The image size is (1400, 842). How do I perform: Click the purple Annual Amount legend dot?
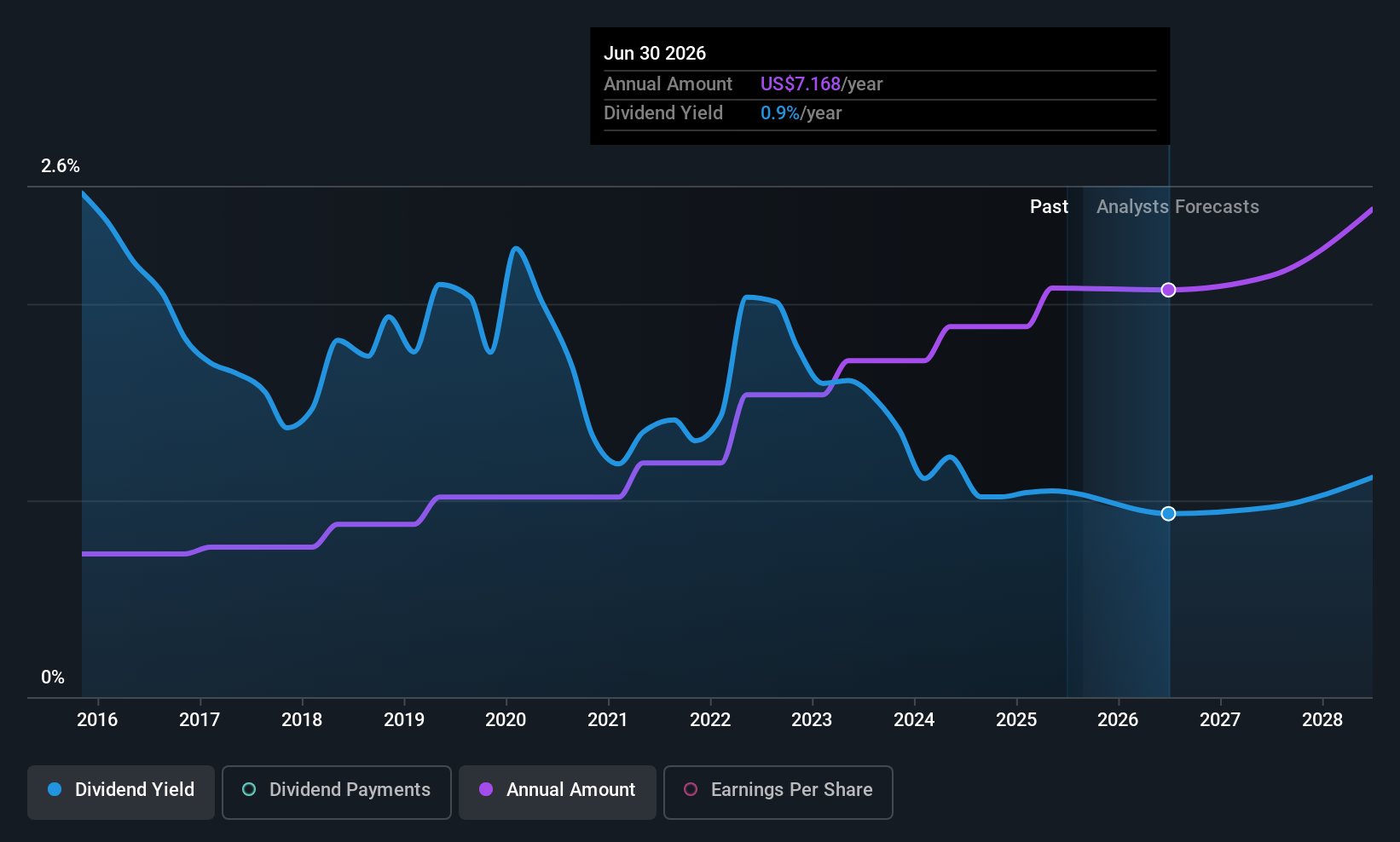(486, 789)
